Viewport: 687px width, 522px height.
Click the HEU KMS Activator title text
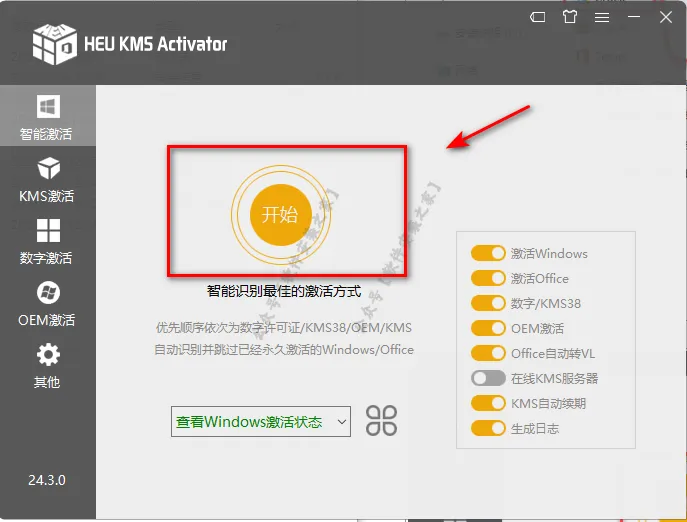click(x=156, y=44)
